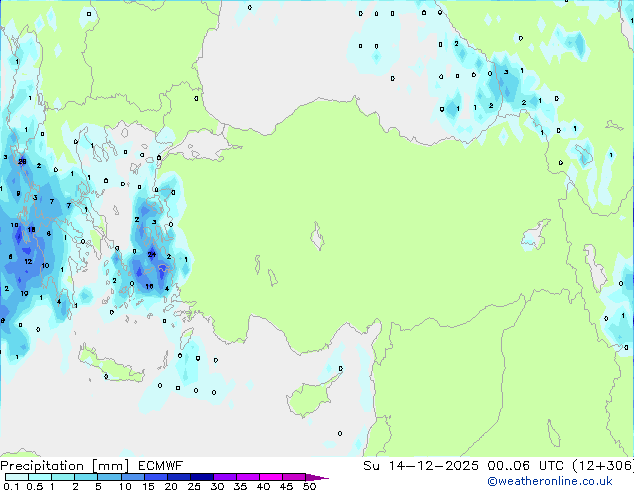Click the lightest 0.1–0.5 mm legend swatch
This screenshot has width=634, height=490.
[x=17, y=477]
